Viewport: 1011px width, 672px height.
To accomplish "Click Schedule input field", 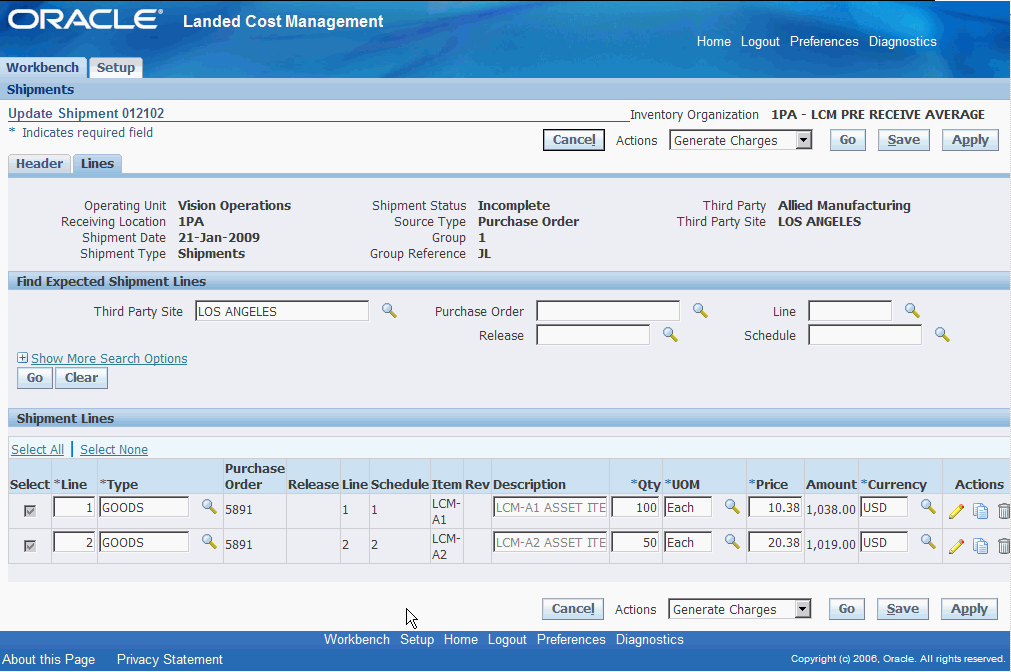I will [865, 335].
